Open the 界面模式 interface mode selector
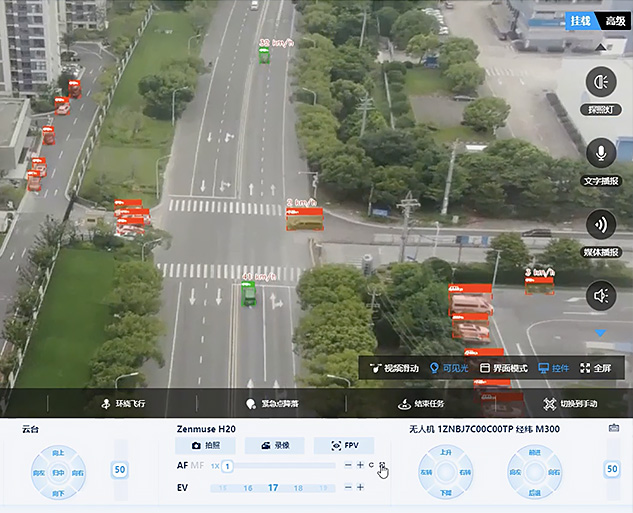 (503, 368)
